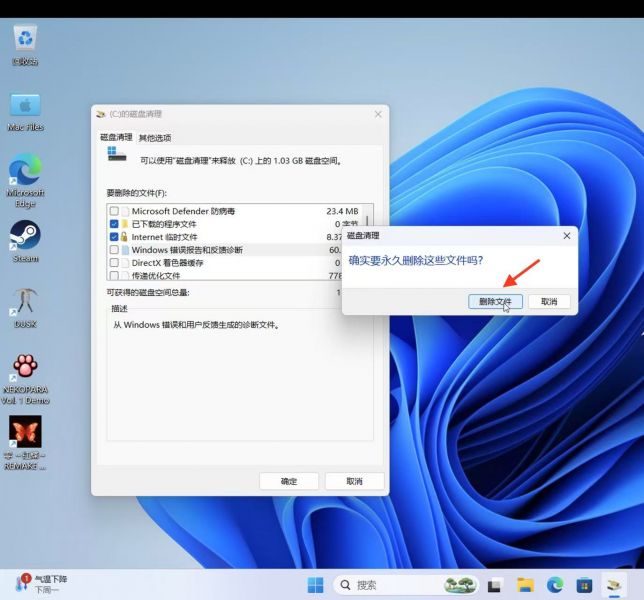Open Microsoft Store from the taskbar

[x=584, y=585]
